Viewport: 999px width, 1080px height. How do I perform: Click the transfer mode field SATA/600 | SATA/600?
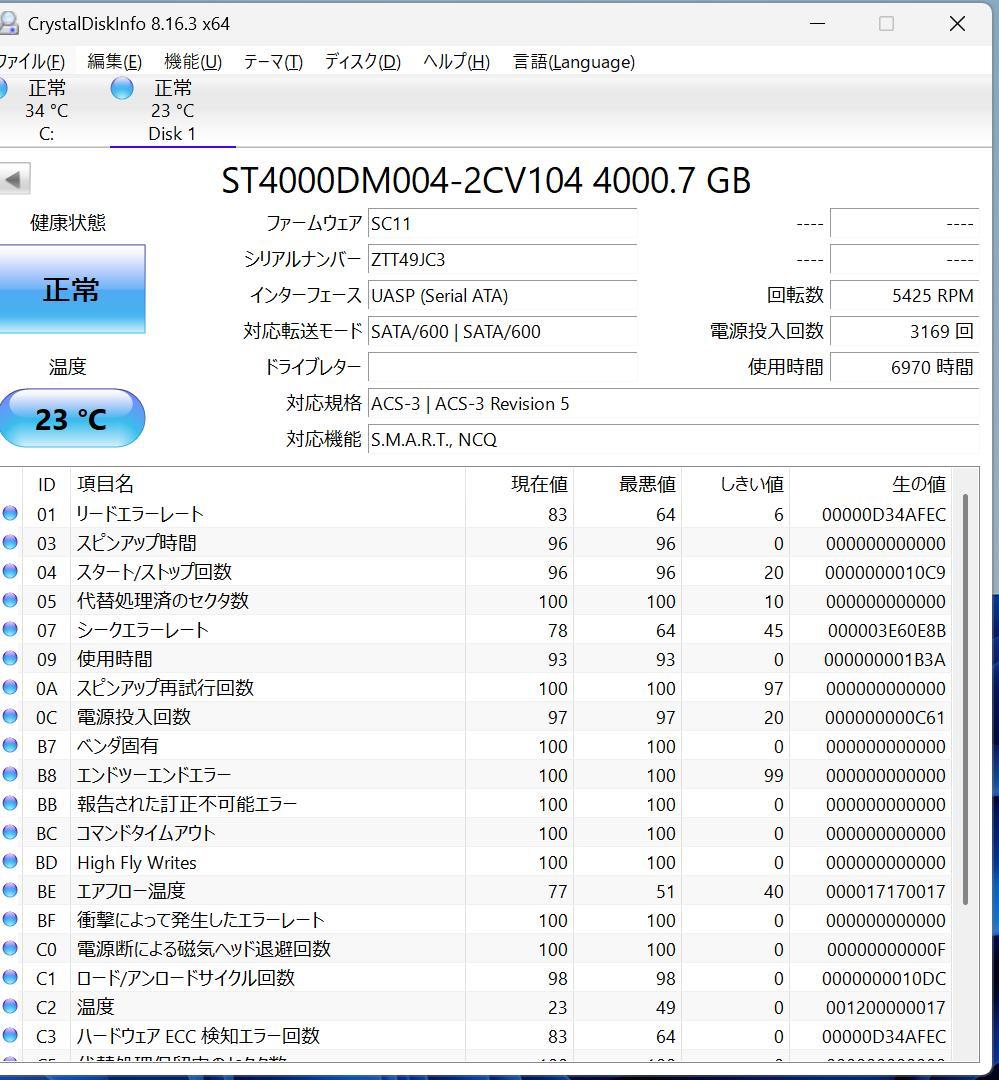[x=502, y=331]
